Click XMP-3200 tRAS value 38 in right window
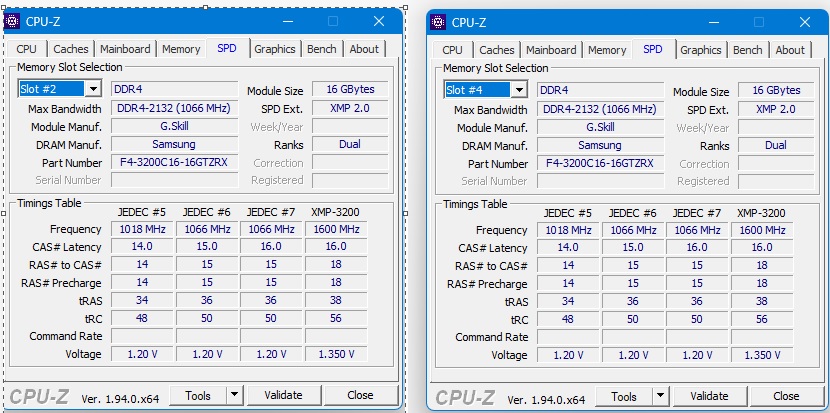 tap(762, 301)
